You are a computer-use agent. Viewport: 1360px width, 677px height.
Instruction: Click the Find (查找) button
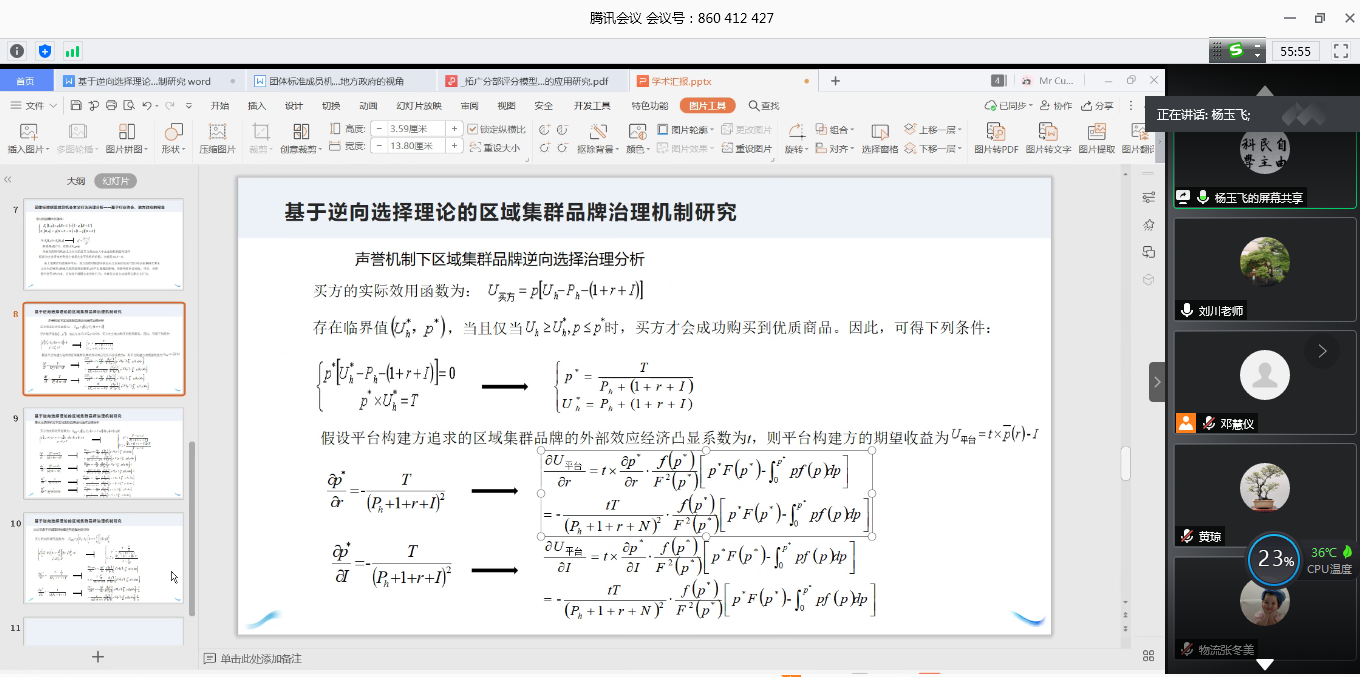pyautogui.click(x=762, y=105)
